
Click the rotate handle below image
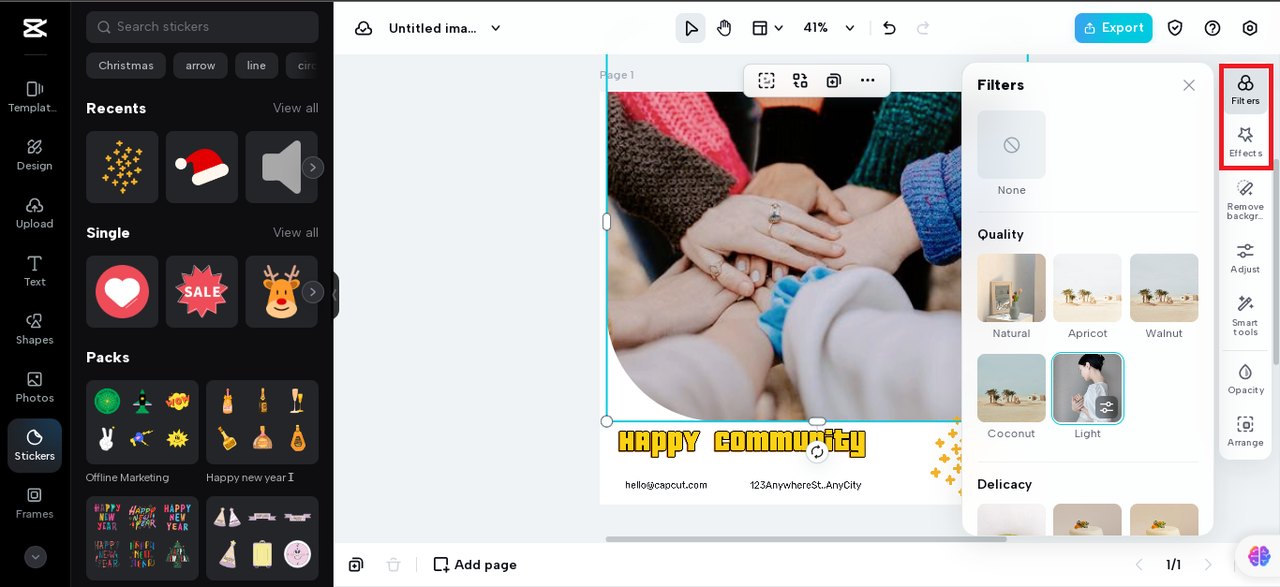[817, 452]
